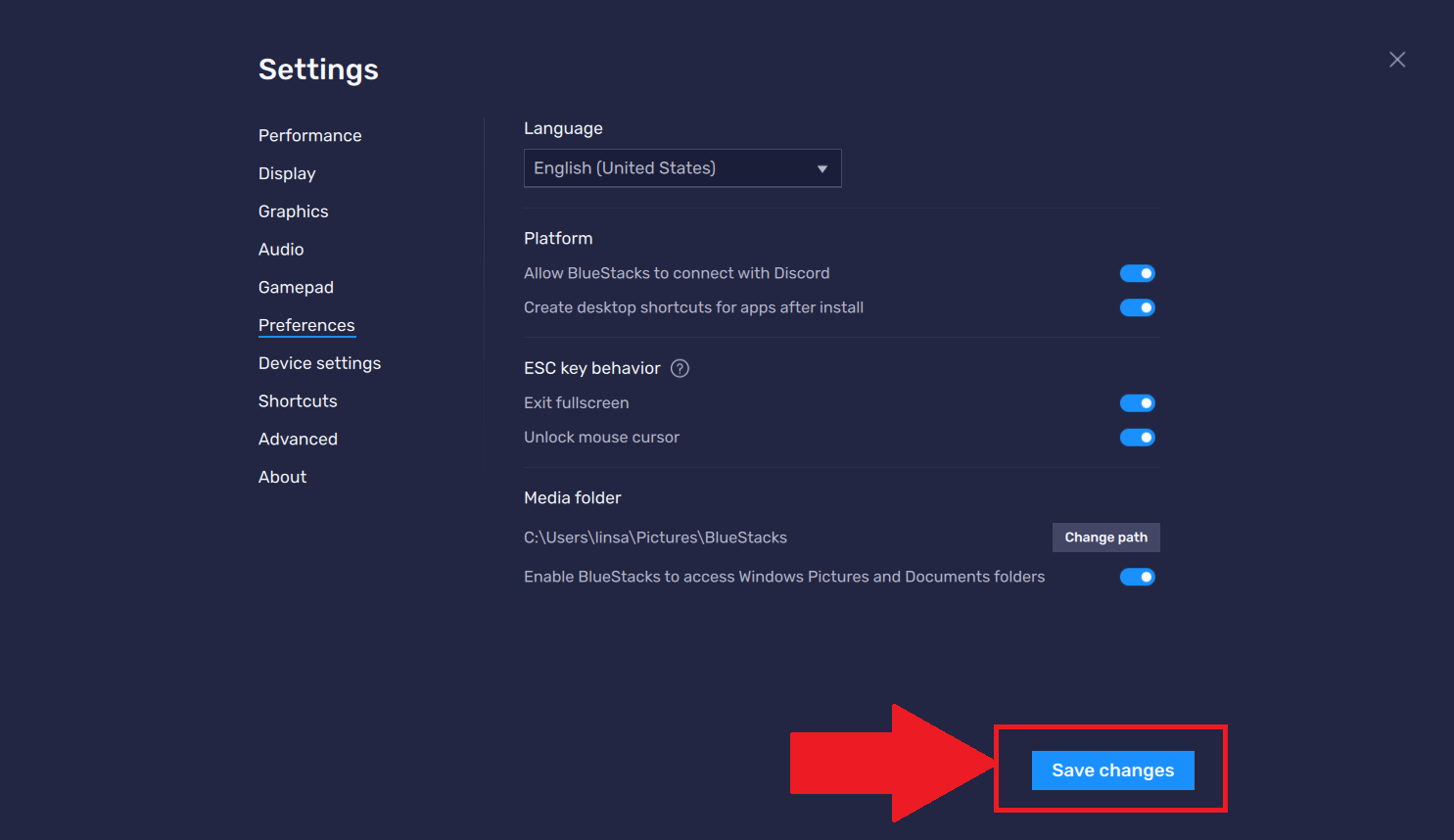Toggle the Exit fullscreen switch
Screen dimensions: 1454x840
click(1137, 403)
